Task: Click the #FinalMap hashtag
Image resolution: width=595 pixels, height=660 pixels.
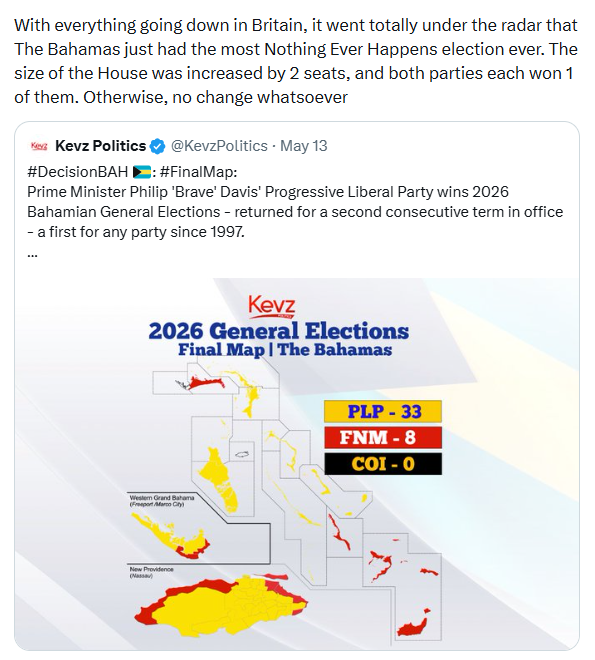Action: click(197, 172)
